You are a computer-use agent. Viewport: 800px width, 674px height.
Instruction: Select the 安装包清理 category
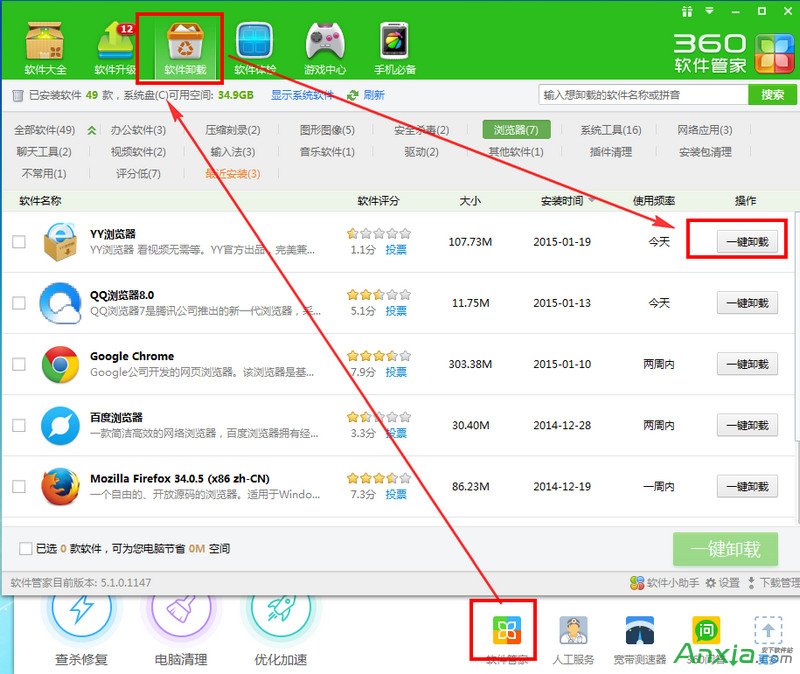pos(705,152)
